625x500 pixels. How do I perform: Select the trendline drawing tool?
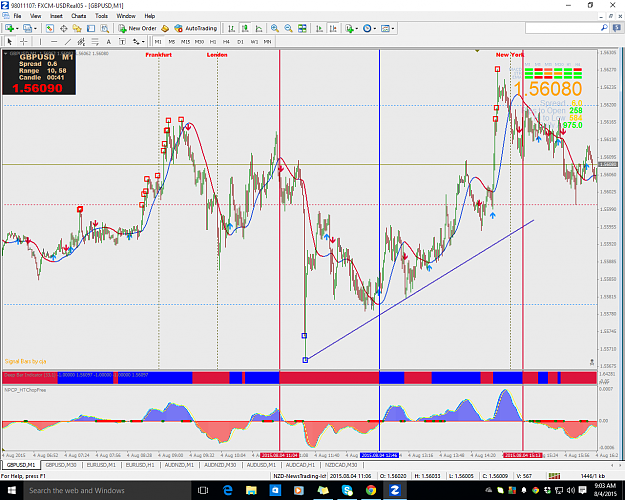click(x=68, y=41)
